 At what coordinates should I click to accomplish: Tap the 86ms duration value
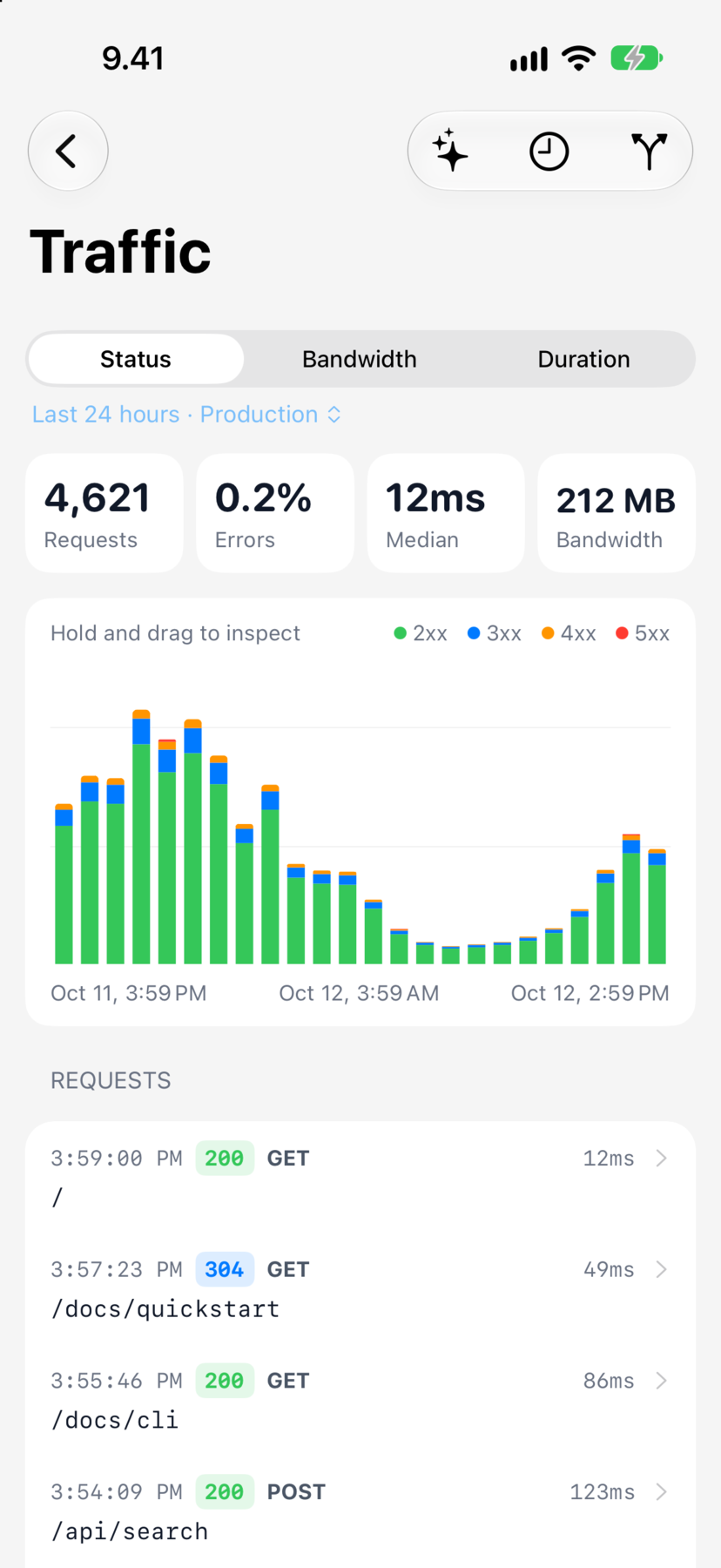coord(609,1382)
